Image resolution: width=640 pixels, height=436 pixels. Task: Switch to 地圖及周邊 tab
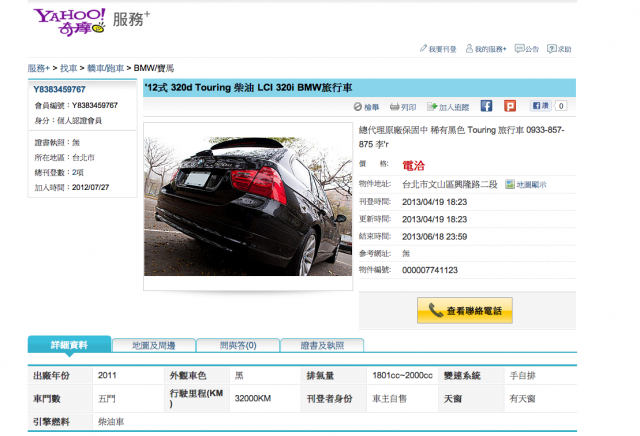point(153,345)
